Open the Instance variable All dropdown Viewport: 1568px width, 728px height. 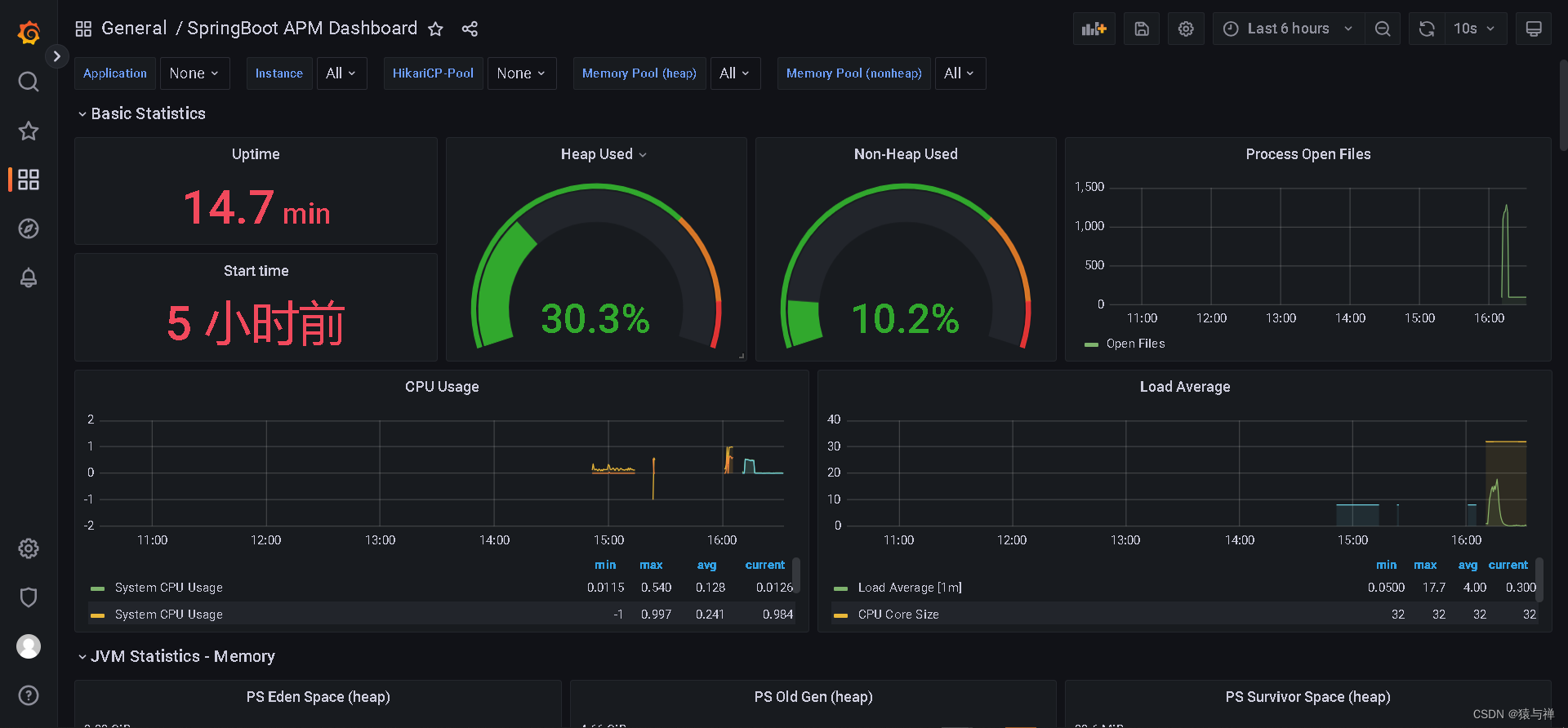pyautogui.click(x=341, y=73)
